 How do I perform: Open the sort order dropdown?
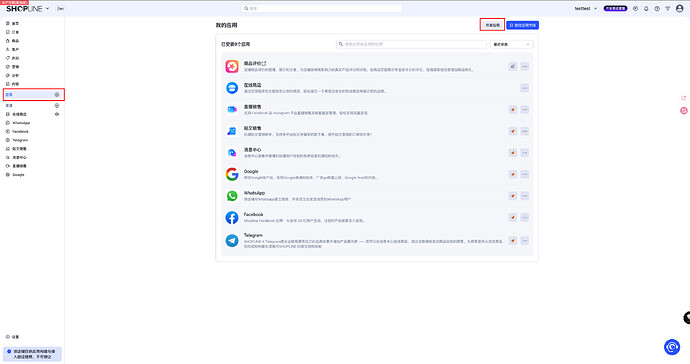point(512,44)
